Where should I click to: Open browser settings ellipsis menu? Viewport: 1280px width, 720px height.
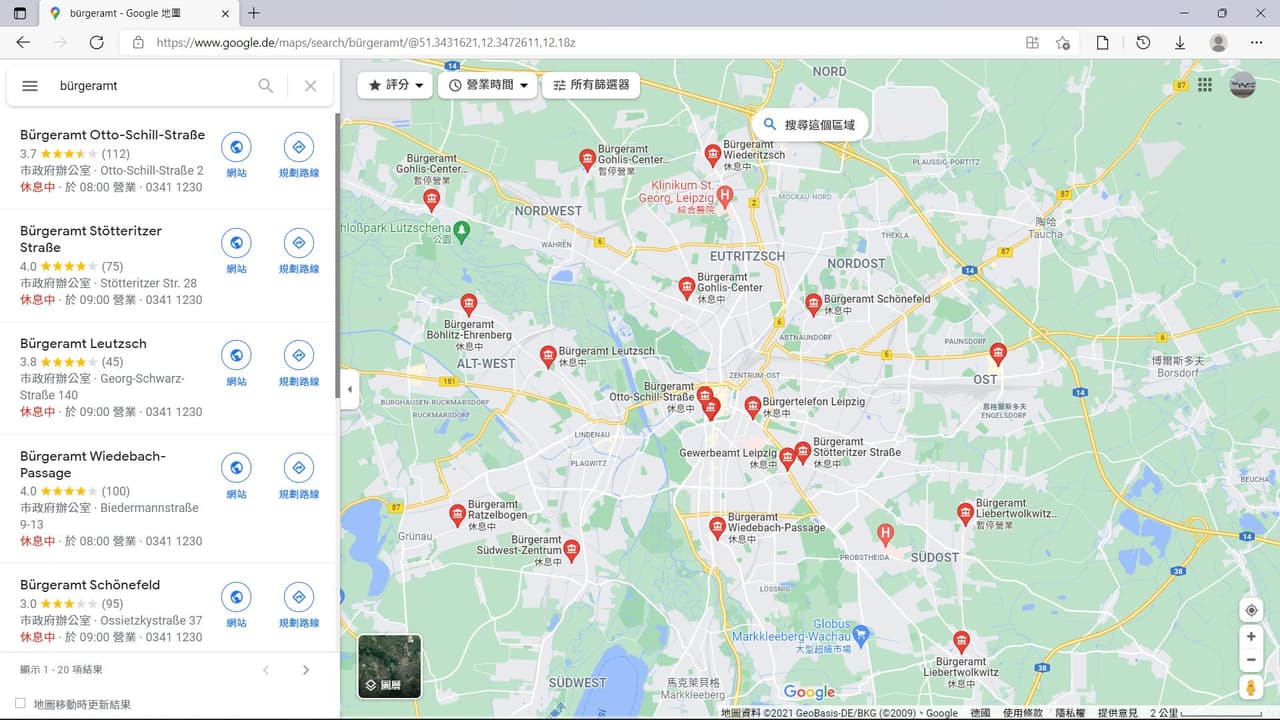tap(1257, 42)
